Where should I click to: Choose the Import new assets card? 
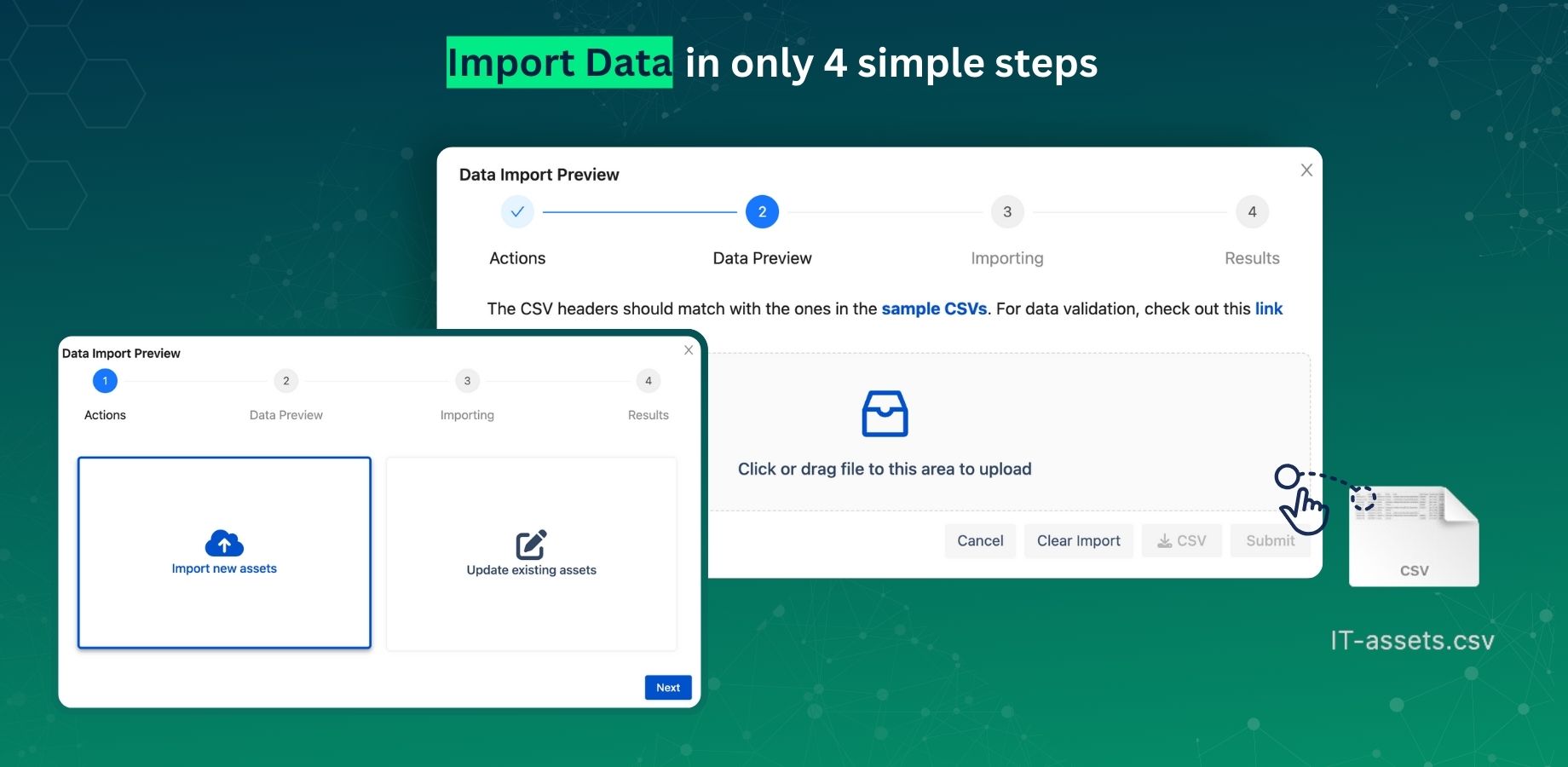click(224, 553)
